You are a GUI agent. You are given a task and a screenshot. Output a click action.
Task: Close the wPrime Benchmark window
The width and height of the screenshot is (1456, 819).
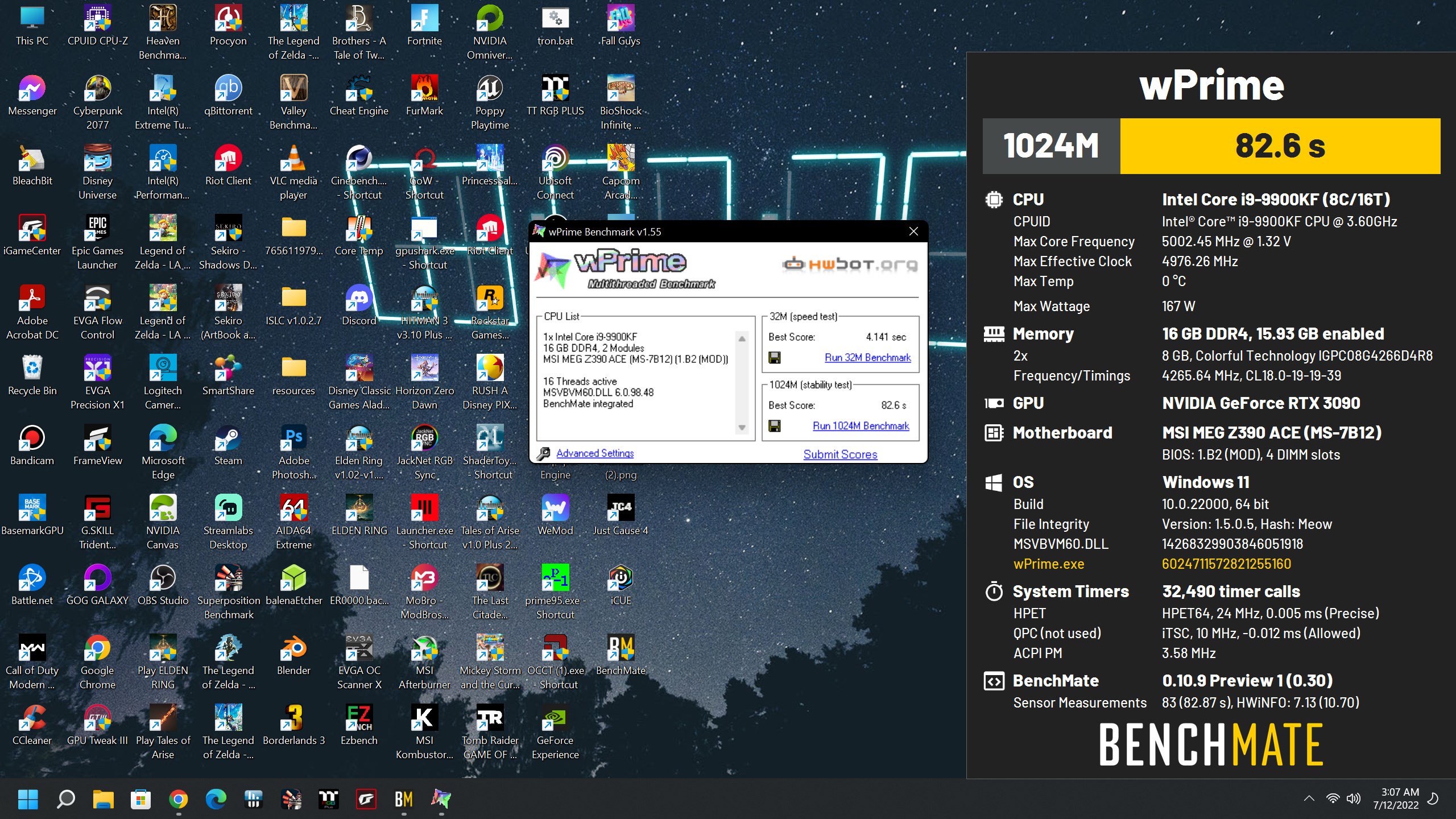(913, 231)
